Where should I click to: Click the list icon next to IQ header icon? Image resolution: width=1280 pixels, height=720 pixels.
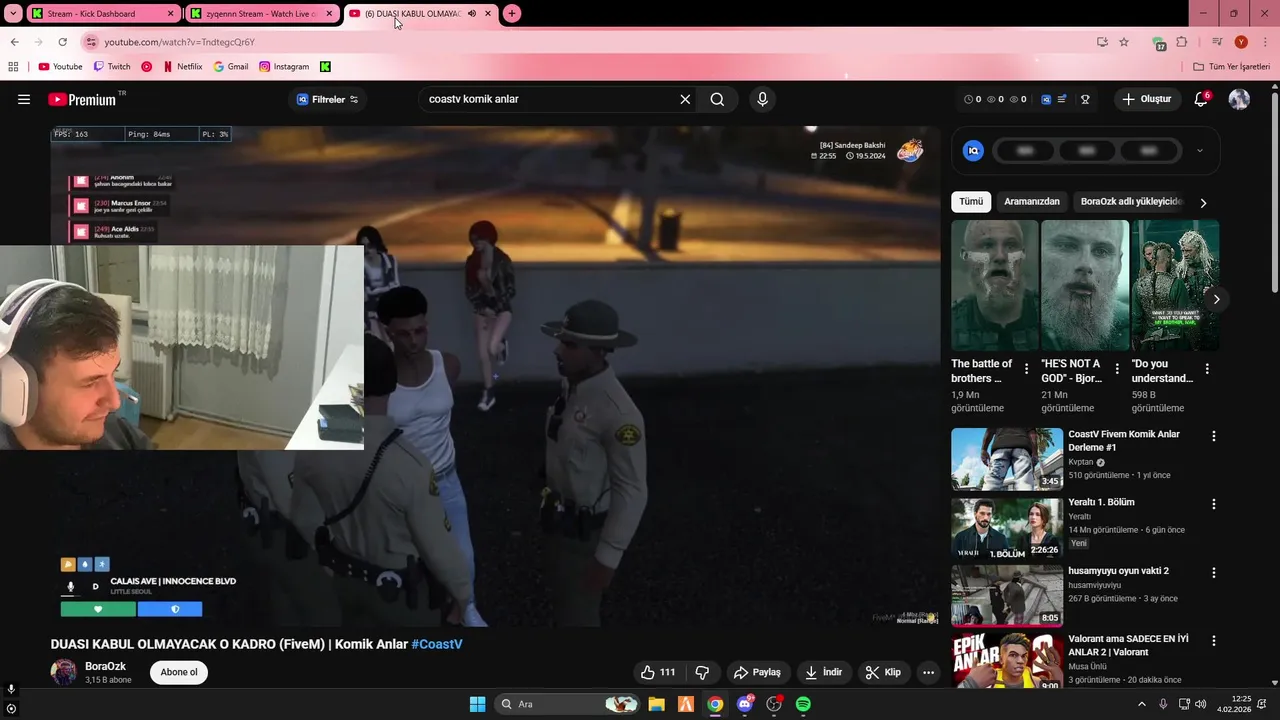point(1062,99)
